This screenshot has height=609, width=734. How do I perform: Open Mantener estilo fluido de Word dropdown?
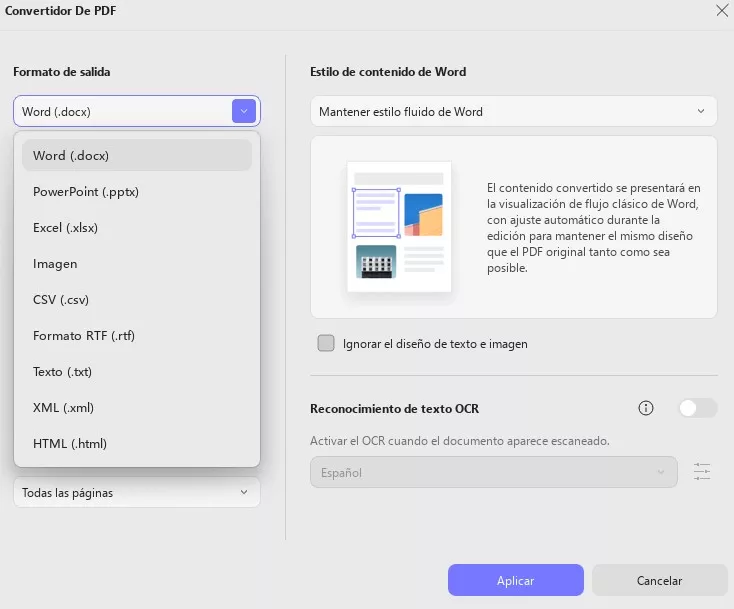[514, 111]
